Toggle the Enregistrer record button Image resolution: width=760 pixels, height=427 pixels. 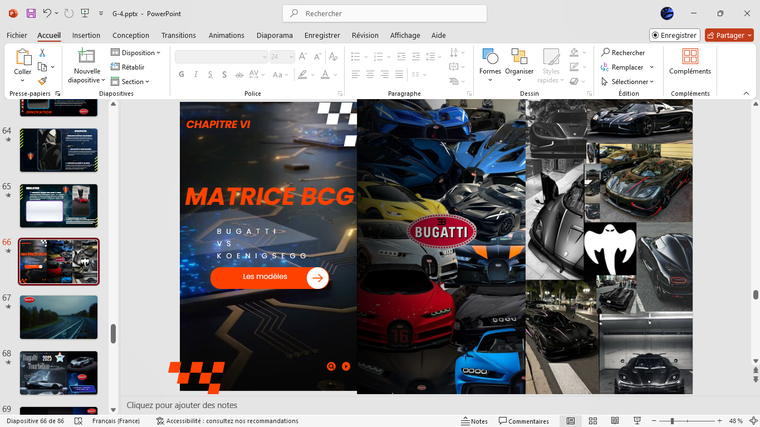(x=674, y=35)
